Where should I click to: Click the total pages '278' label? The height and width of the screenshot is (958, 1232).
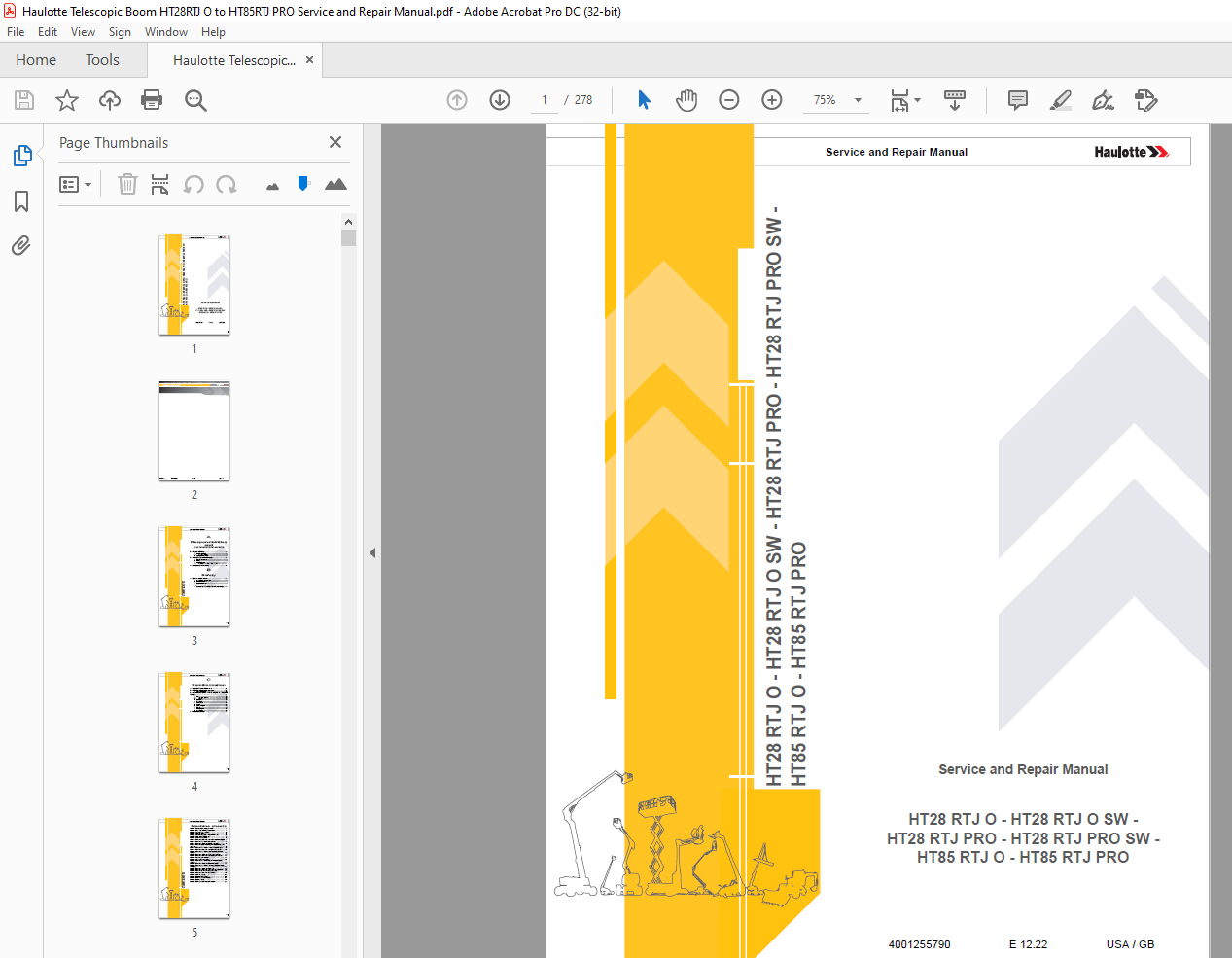583,100
